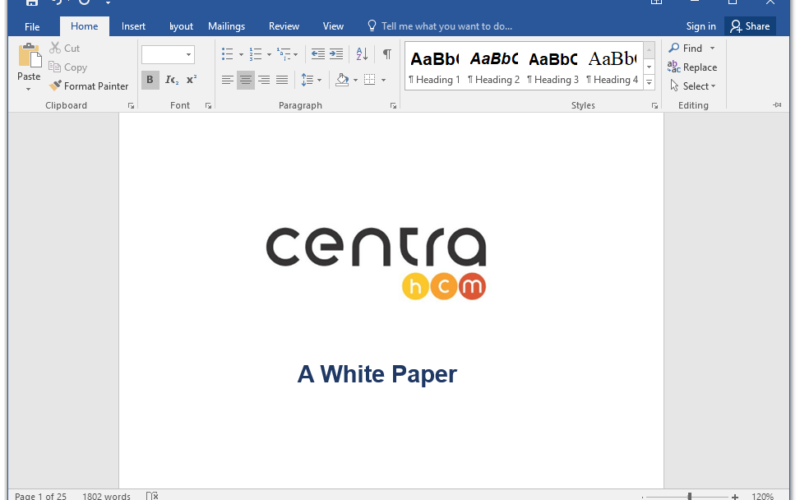Collapse the ribbon with pin icon

tap(777, 105)
